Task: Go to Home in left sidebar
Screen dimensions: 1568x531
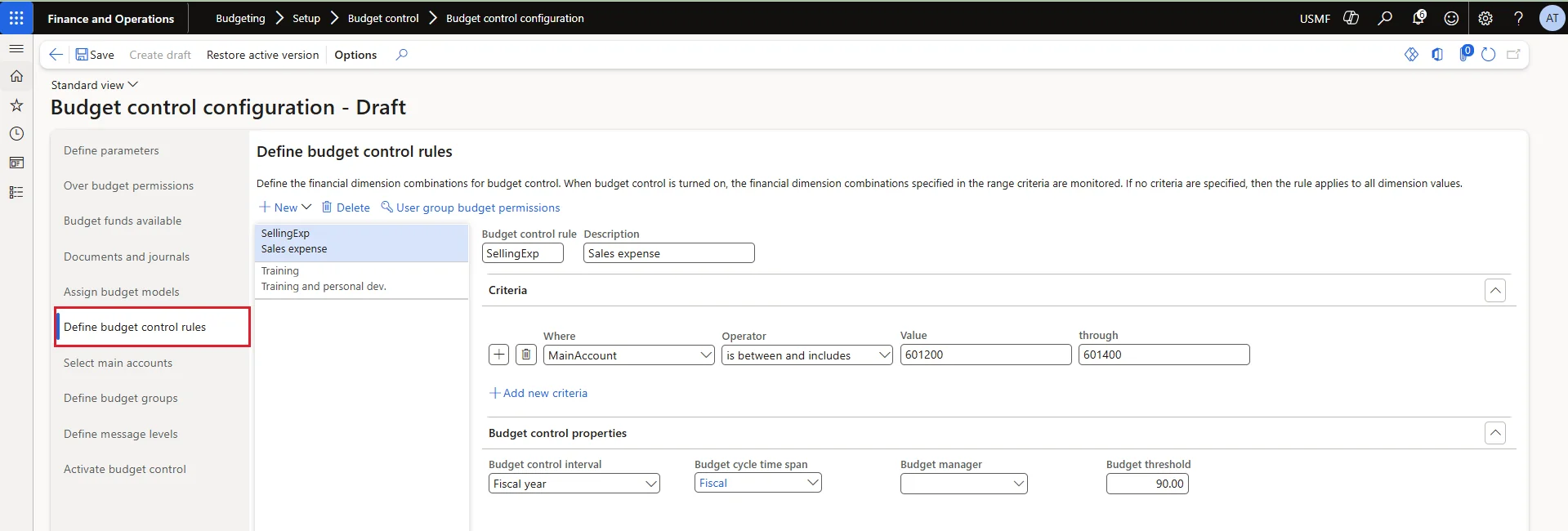Action: 16,76
